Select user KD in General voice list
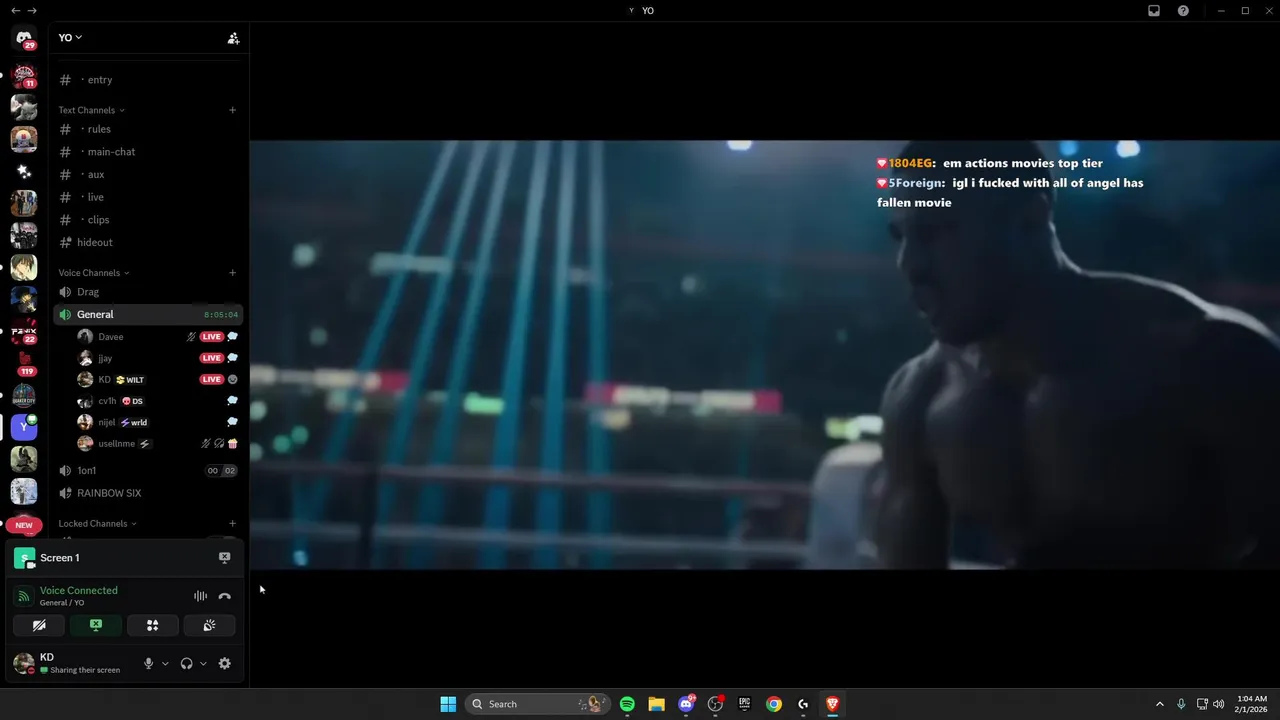The height and width of the screenshot is (720, 1280). click(158, 380)
